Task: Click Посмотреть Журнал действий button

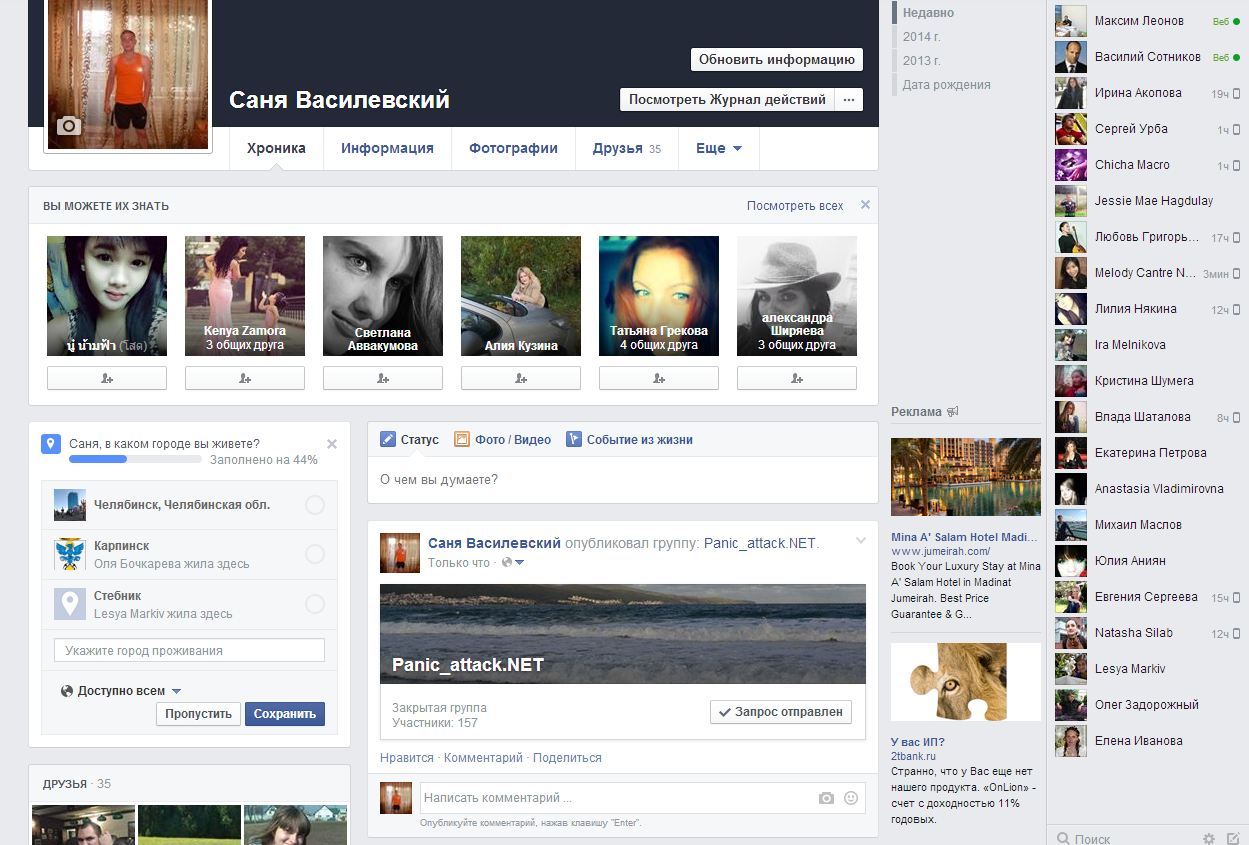Action: click(x=727, y=100)
